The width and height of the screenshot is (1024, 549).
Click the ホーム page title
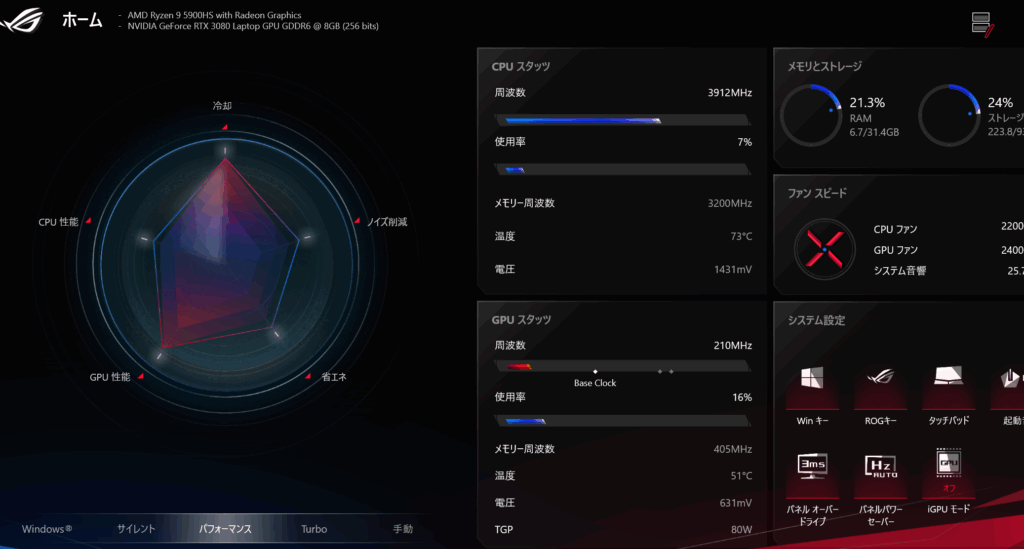82,20
